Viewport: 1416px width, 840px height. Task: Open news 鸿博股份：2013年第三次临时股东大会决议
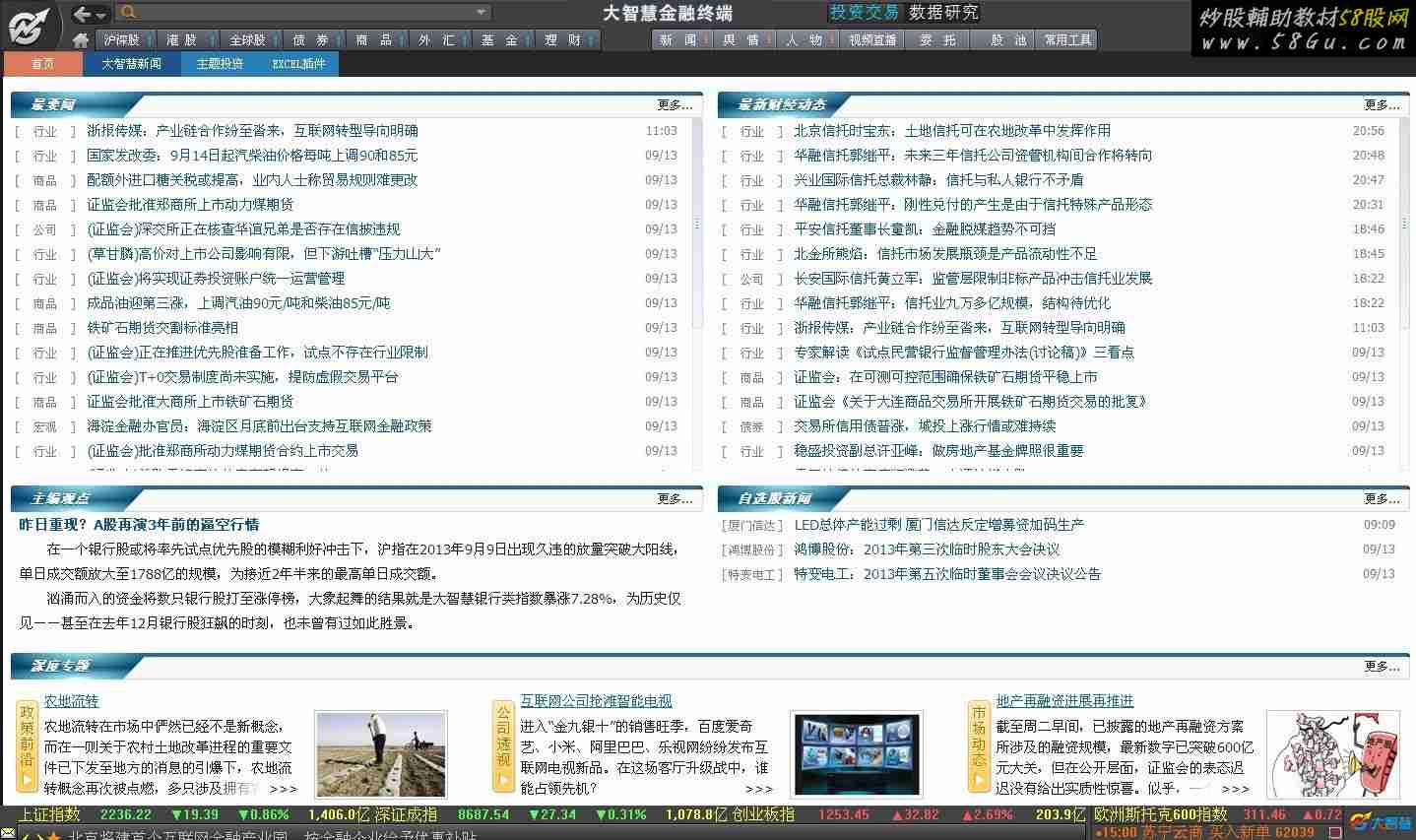click(927, 549)
